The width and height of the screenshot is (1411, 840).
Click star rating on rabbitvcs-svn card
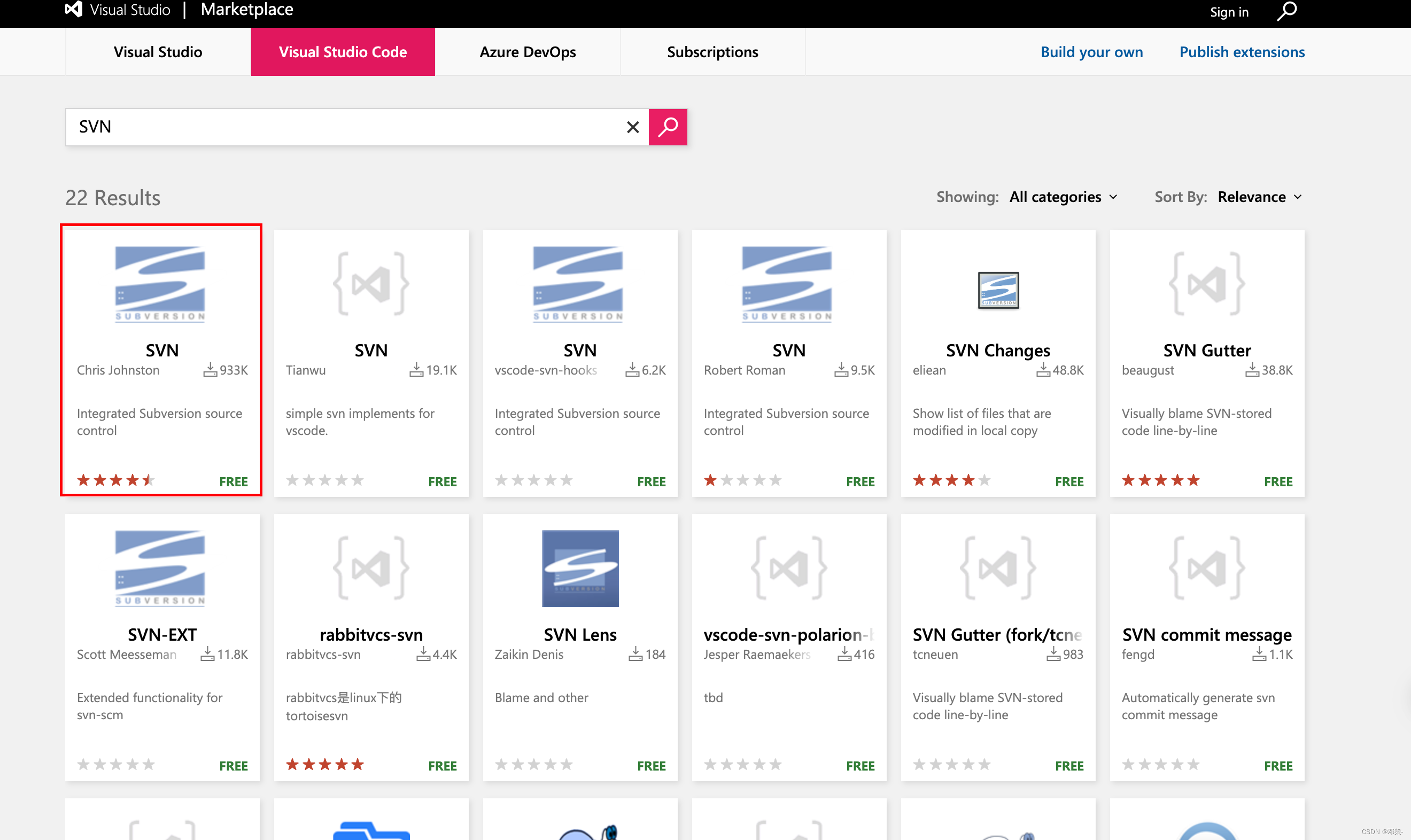pyautogui.click(x=325, y=764)
